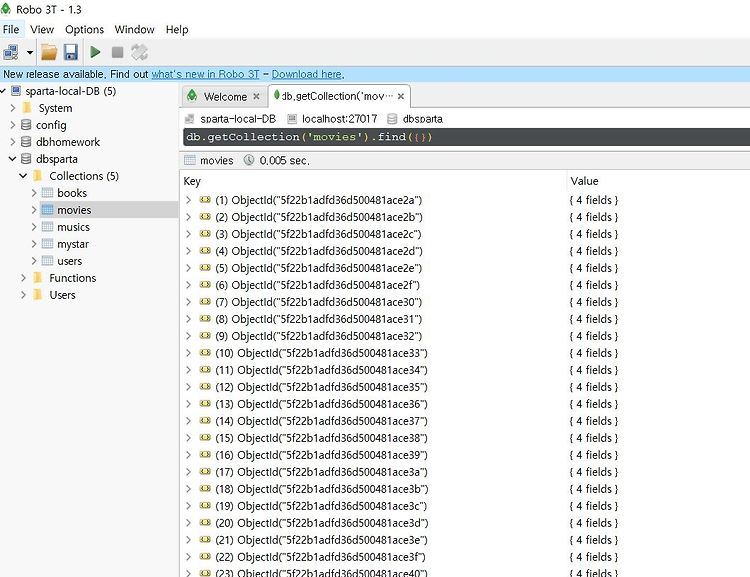This screenshot has height=577, width=750.
Task: Click the { 4 fields } value for row (9)
Action: tap(594, 336)
